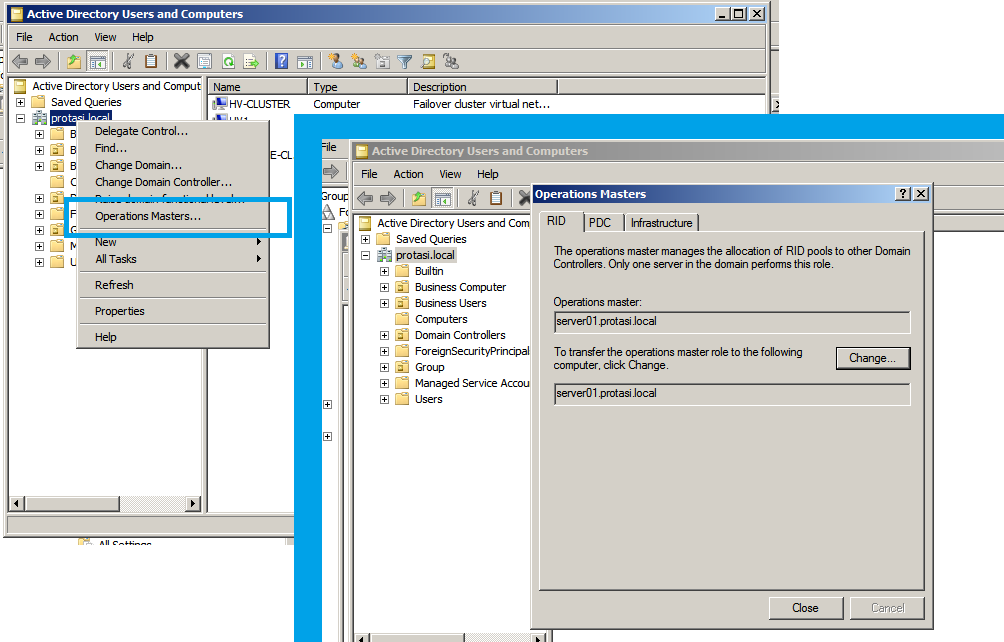Click Close button in Operations Masters dialog
This screenshot has width=1004, height=642.
pos(806,608)
